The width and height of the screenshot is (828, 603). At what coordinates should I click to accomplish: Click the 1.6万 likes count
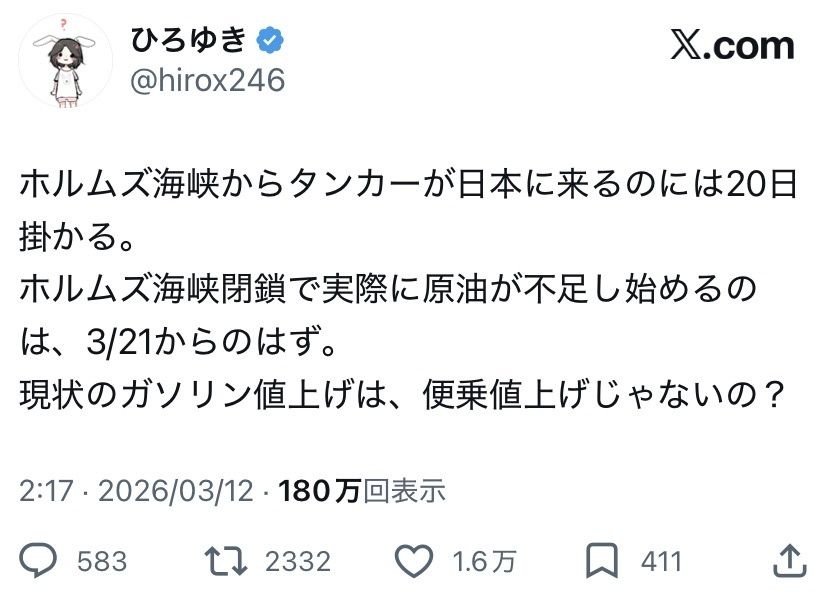coord(484,561)
